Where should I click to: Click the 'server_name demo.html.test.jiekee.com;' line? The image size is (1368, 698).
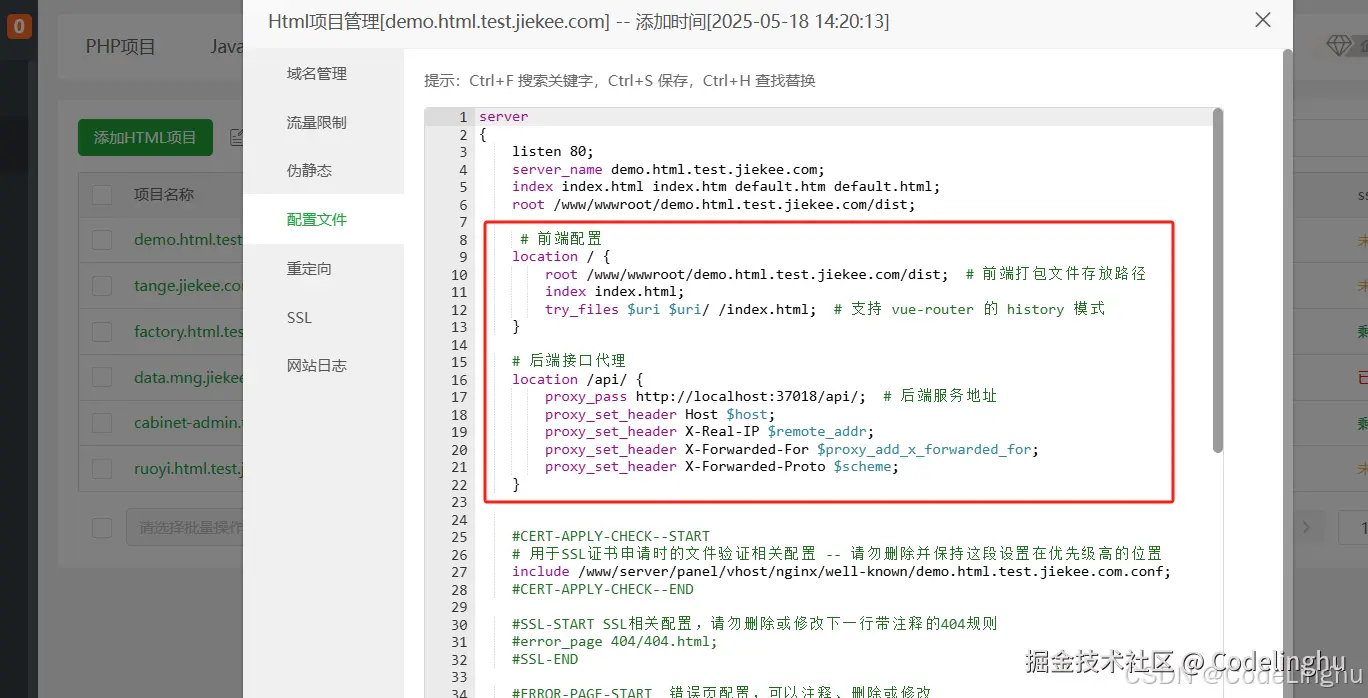click(x=668, y=169)
